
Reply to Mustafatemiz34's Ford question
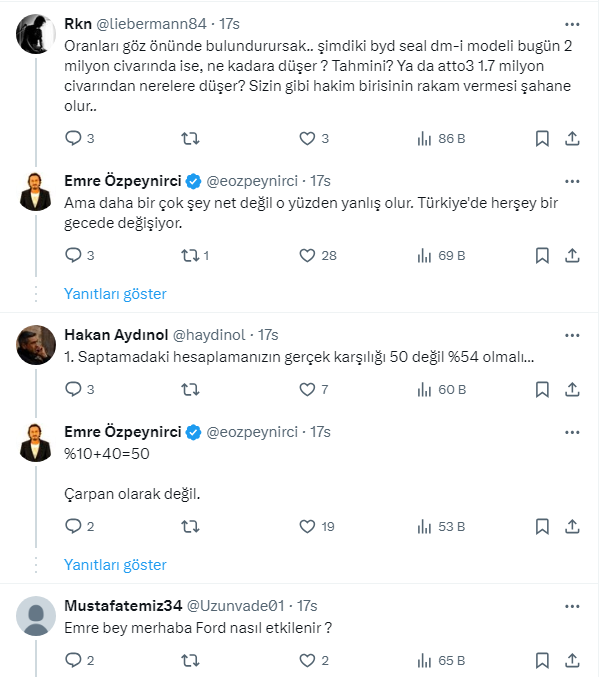pyautogui.click(x=73, y=660)
